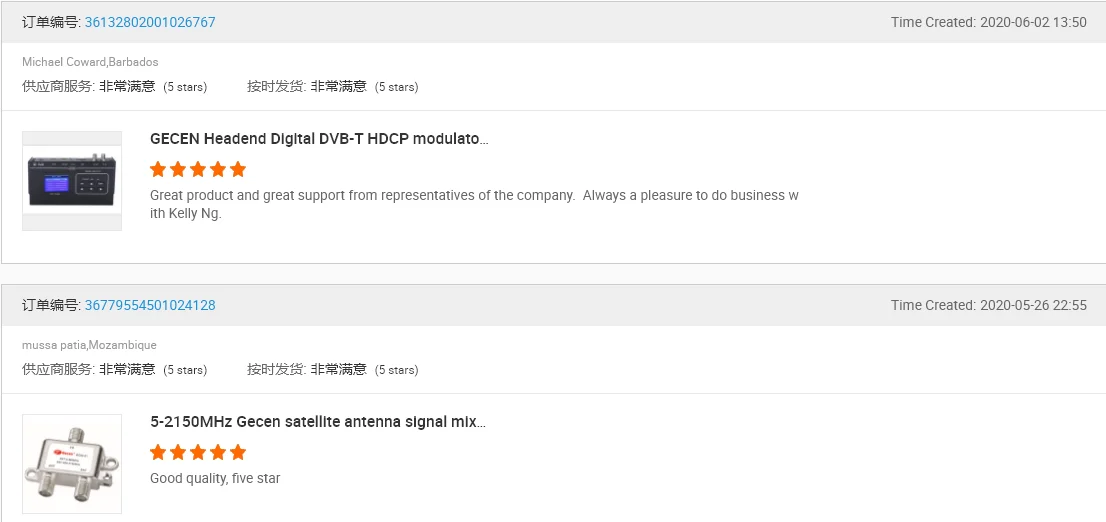
Task: Click the GECEN DVB-T modulator product thumbnail
Action: 72,180
